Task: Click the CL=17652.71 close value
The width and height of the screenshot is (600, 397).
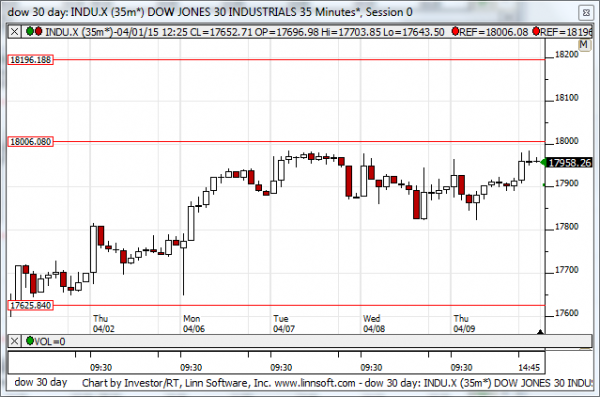Action: click(221, 32)
